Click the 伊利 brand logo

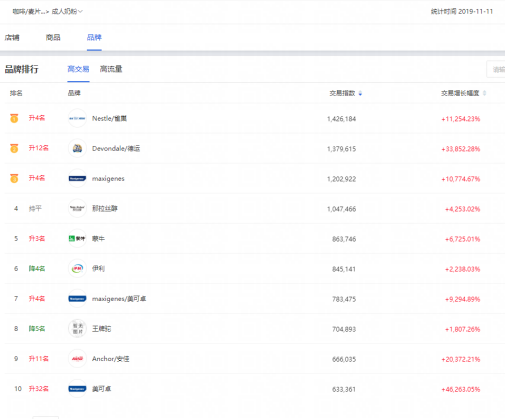click(x=77, y=269)
